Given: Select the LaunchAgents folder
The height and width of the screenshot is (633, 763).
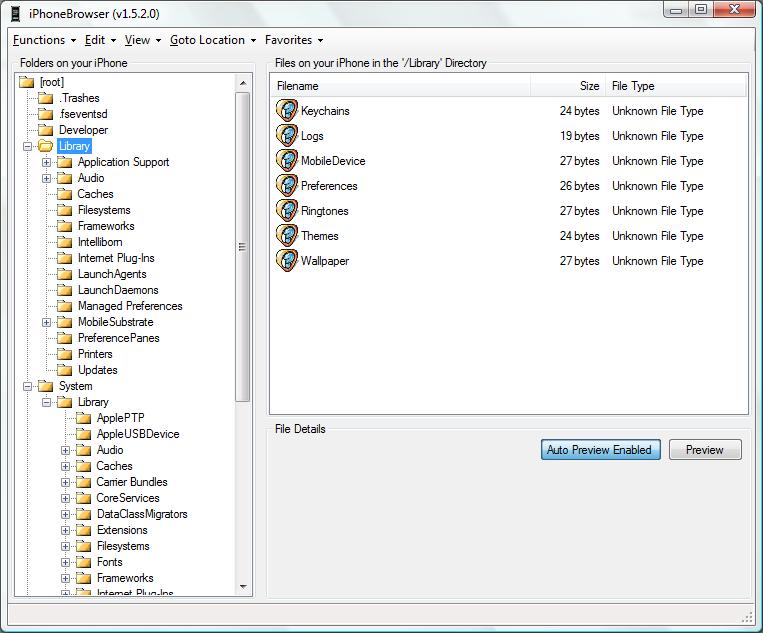Looking at the screenshot, I should (112, 274).
